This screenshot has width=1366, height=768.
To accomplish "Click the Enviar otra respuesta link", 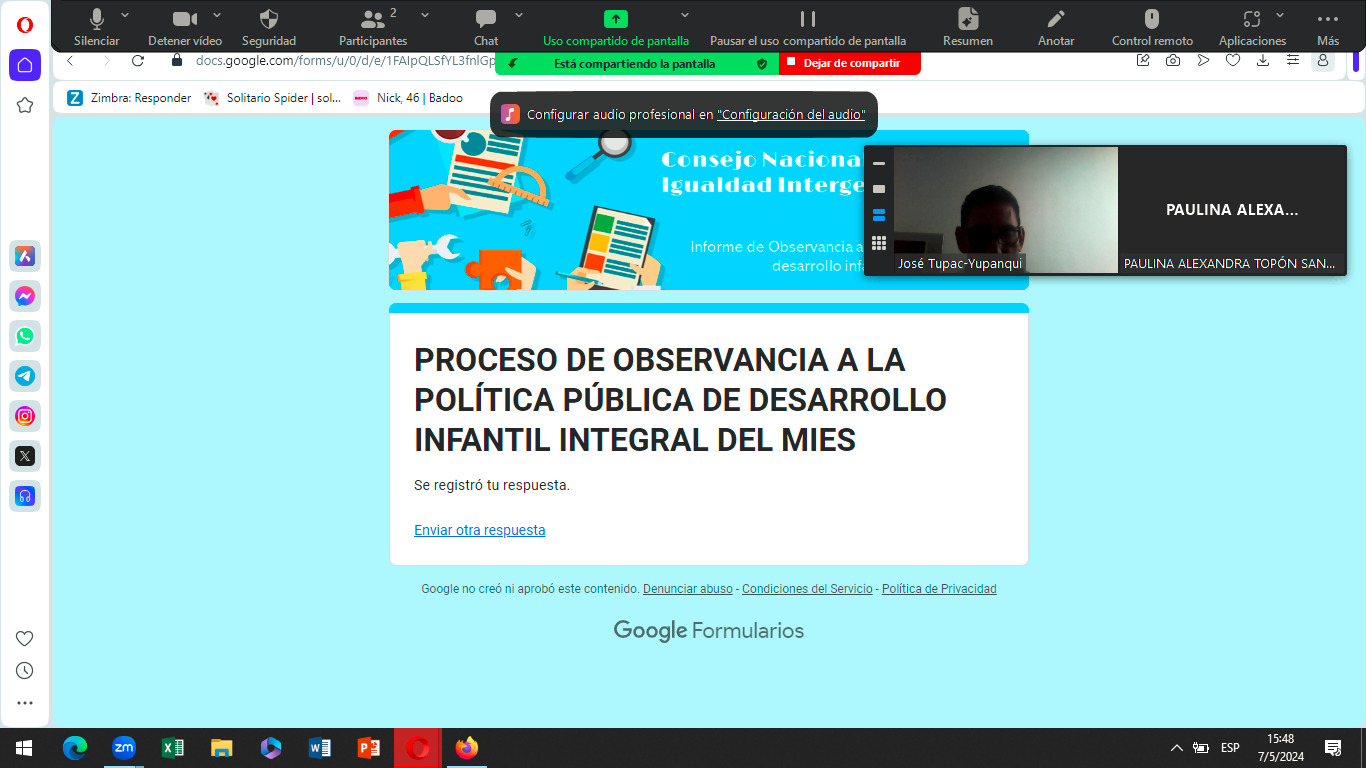I will pyautogui.click(x=480, y=530).
